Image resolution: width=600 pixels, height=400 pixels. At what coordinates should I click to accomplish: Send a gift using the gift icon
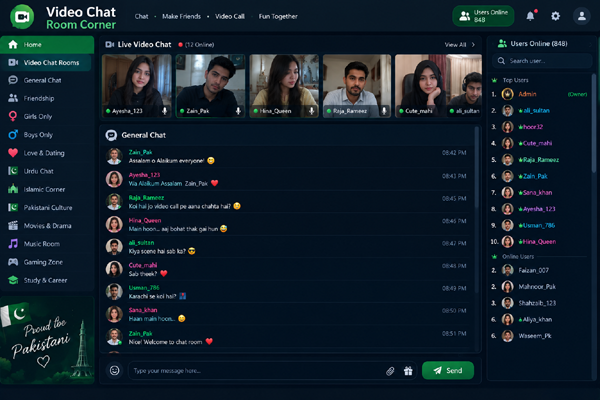point(408,371)
